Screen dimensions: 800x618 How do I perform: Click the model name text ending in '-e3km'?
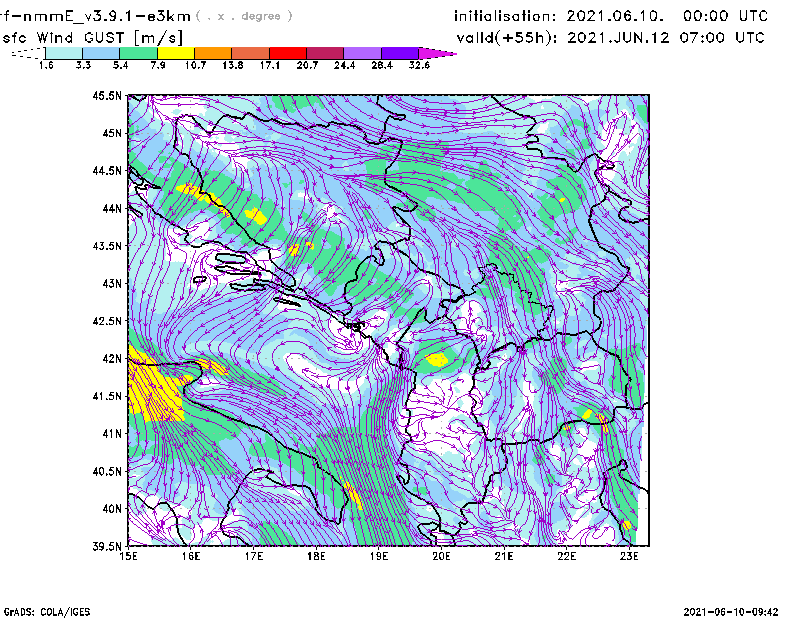[x=95, y=16]
